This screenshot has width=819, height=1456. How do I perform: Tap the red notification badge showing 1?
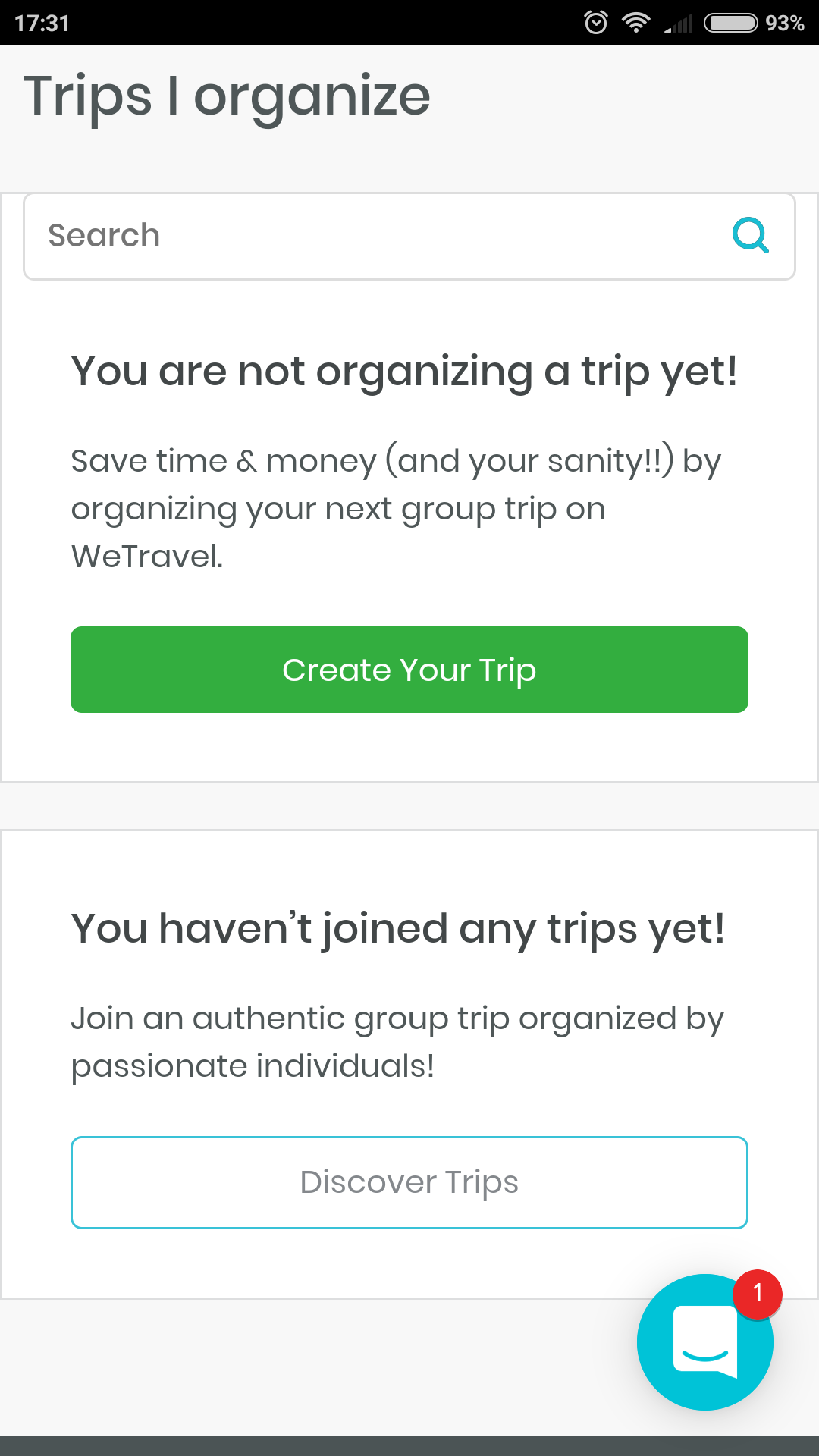tap(757, 1294)
